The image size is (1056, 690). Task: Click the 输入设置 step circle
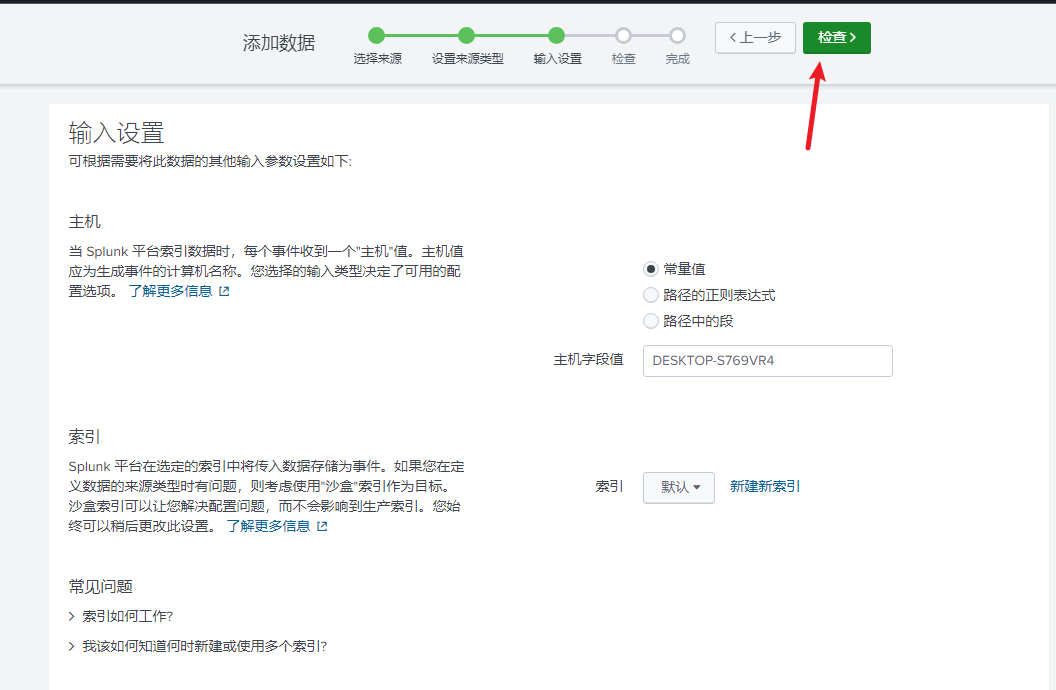click(x=557, y=36)
